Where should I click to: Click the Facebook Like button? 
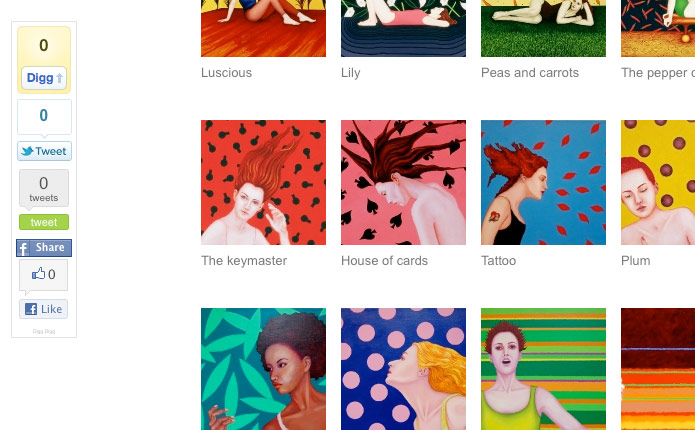[43, 309]
